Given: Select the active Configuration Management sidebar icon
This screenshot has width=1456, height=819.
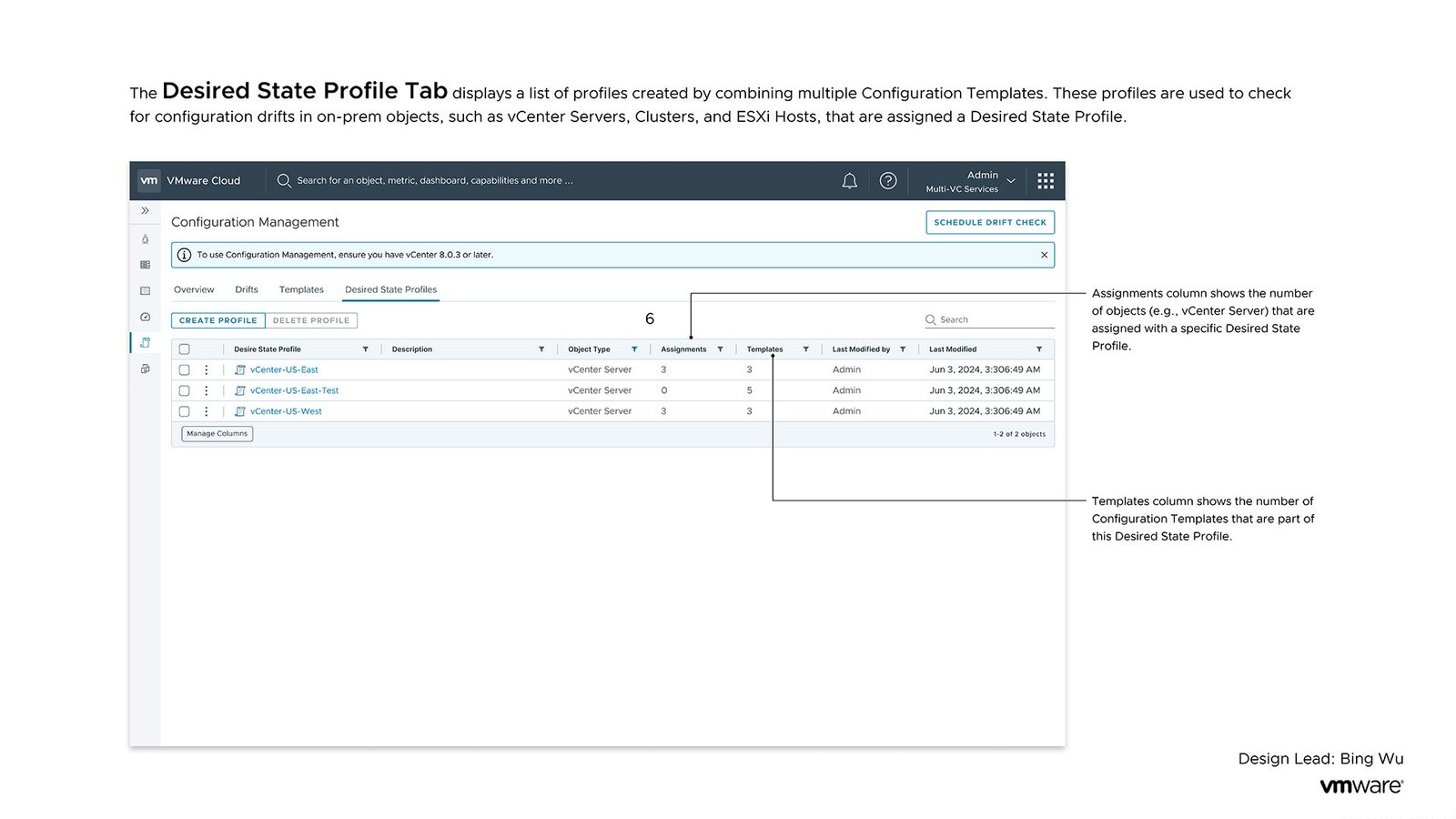Looking at the screenshot, I should 145,343.
